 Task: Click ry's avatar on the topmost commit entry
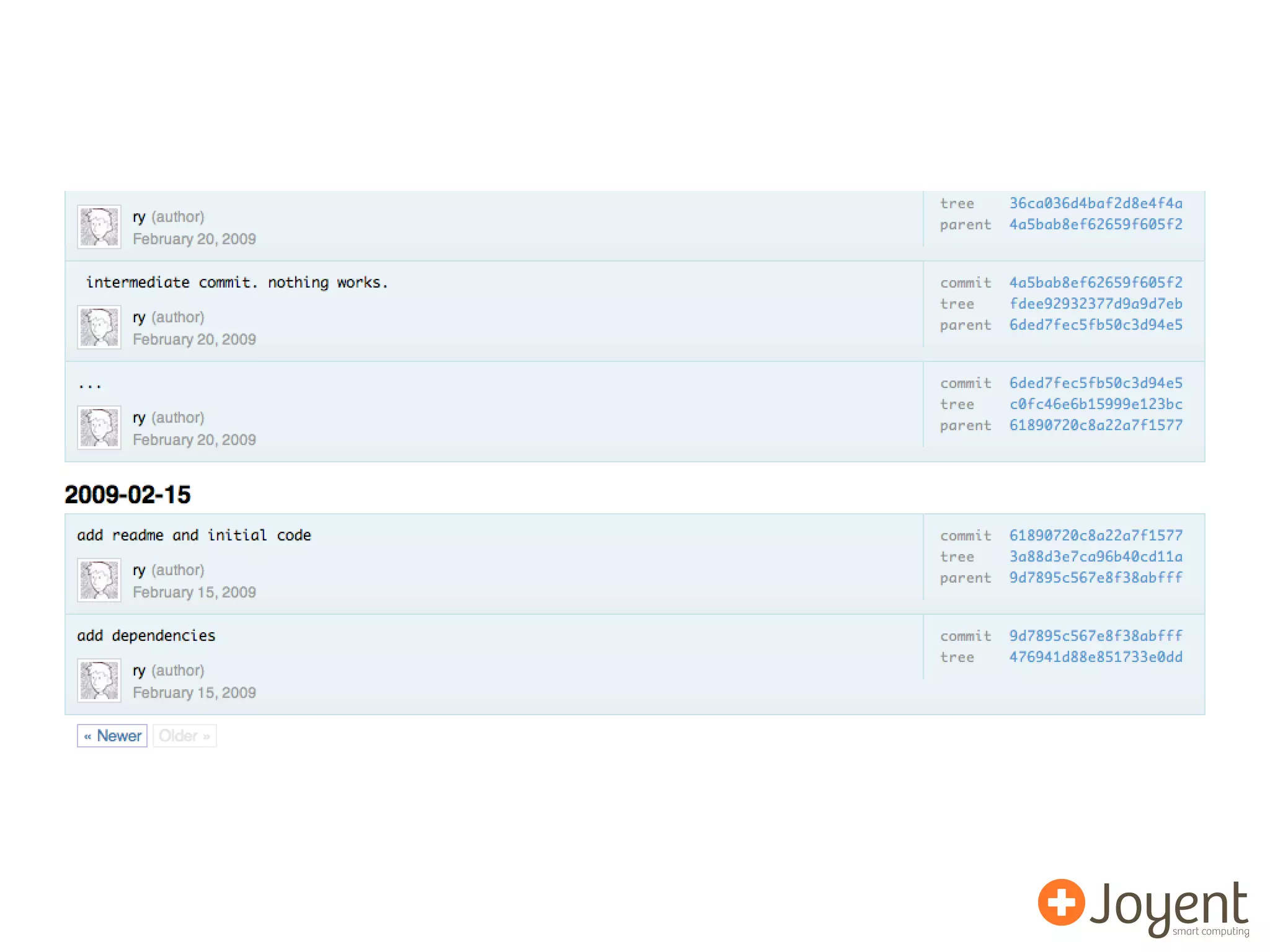[99, 226]
